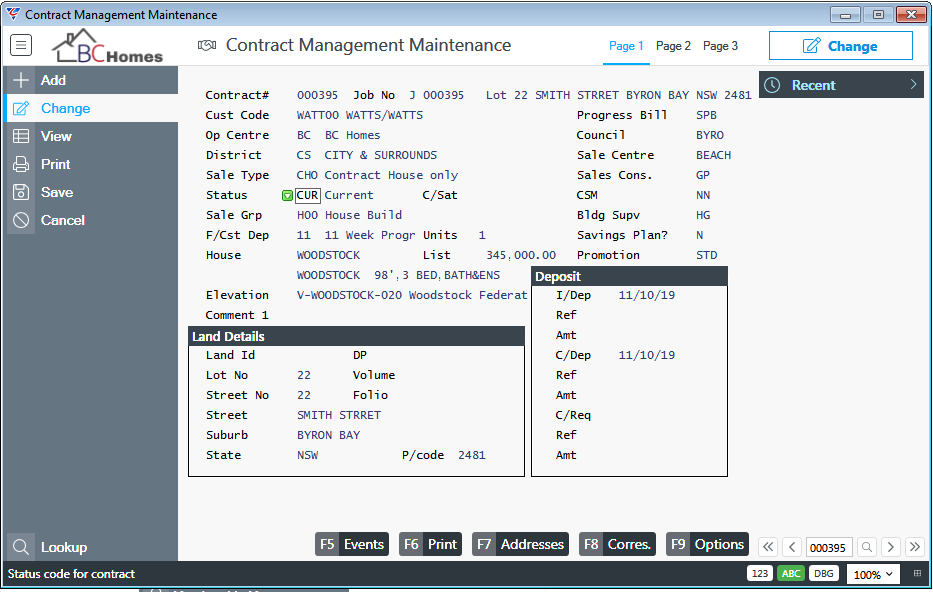Select Change in the sidebar menu
The width and height of the screenshot is (933, 592).
coord(90,108)
